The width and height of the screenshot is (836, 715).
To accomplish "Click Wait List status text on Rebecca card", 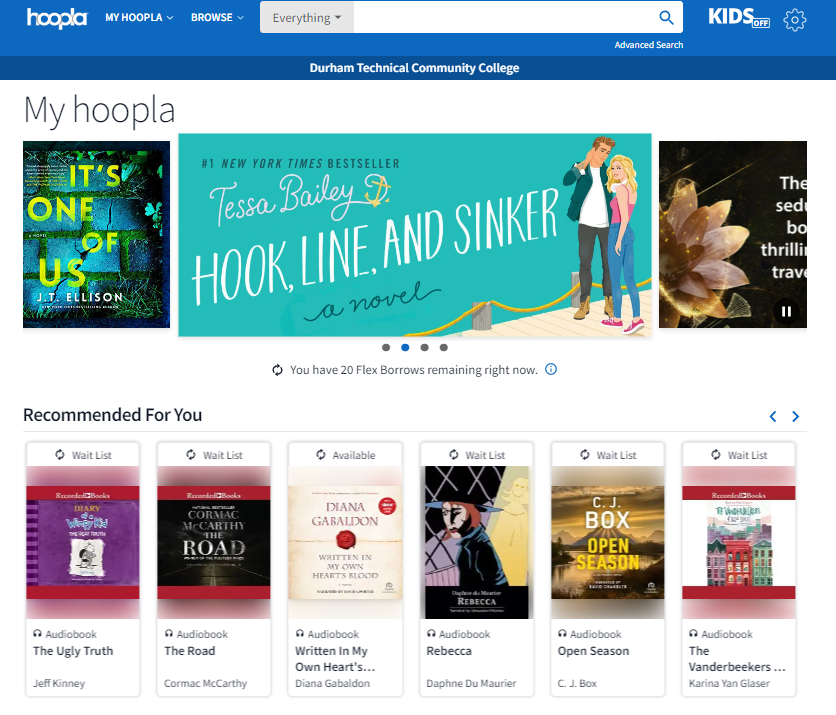I will (x=485, y=455).
